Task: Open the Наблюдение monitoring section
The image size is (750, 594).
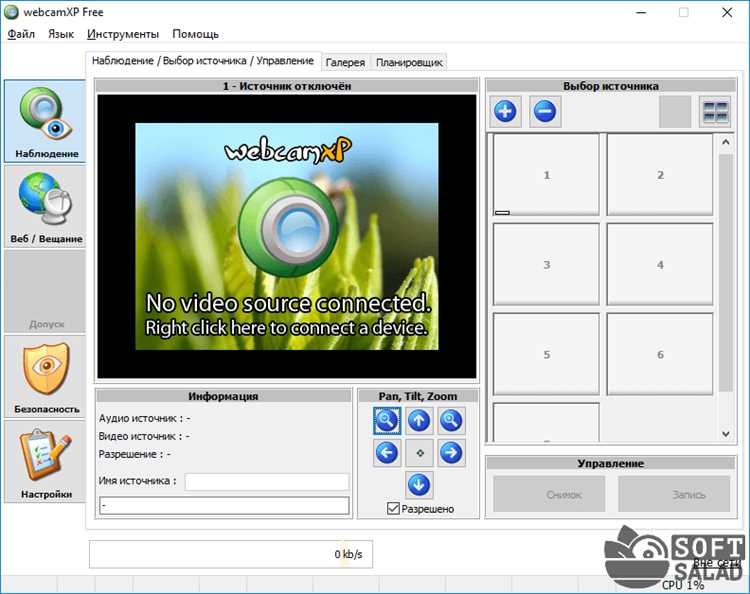Action: (45, 121)
